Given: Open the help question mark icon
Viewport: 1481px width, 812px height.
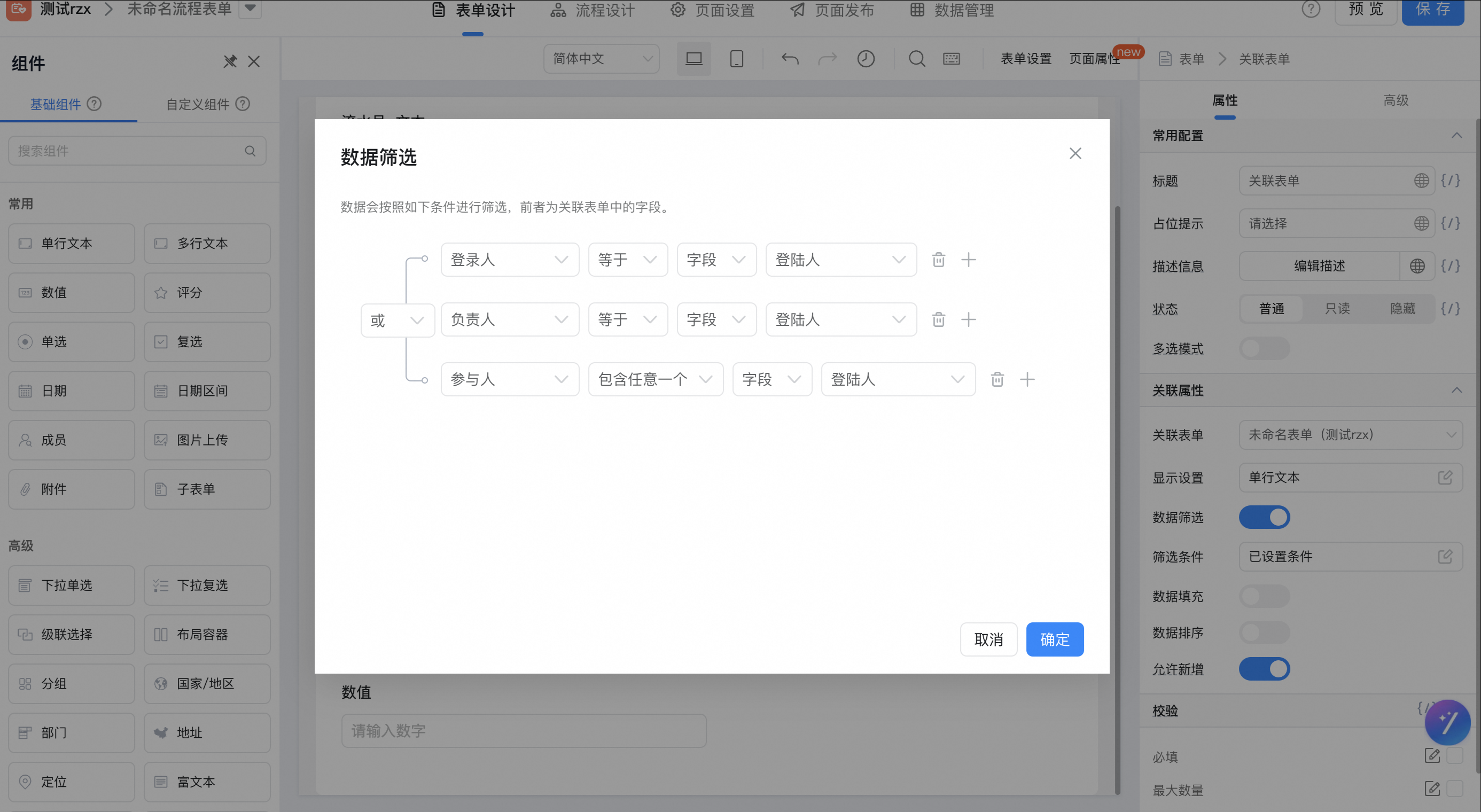Looking at the screenshot, I should click(1311, 9).
